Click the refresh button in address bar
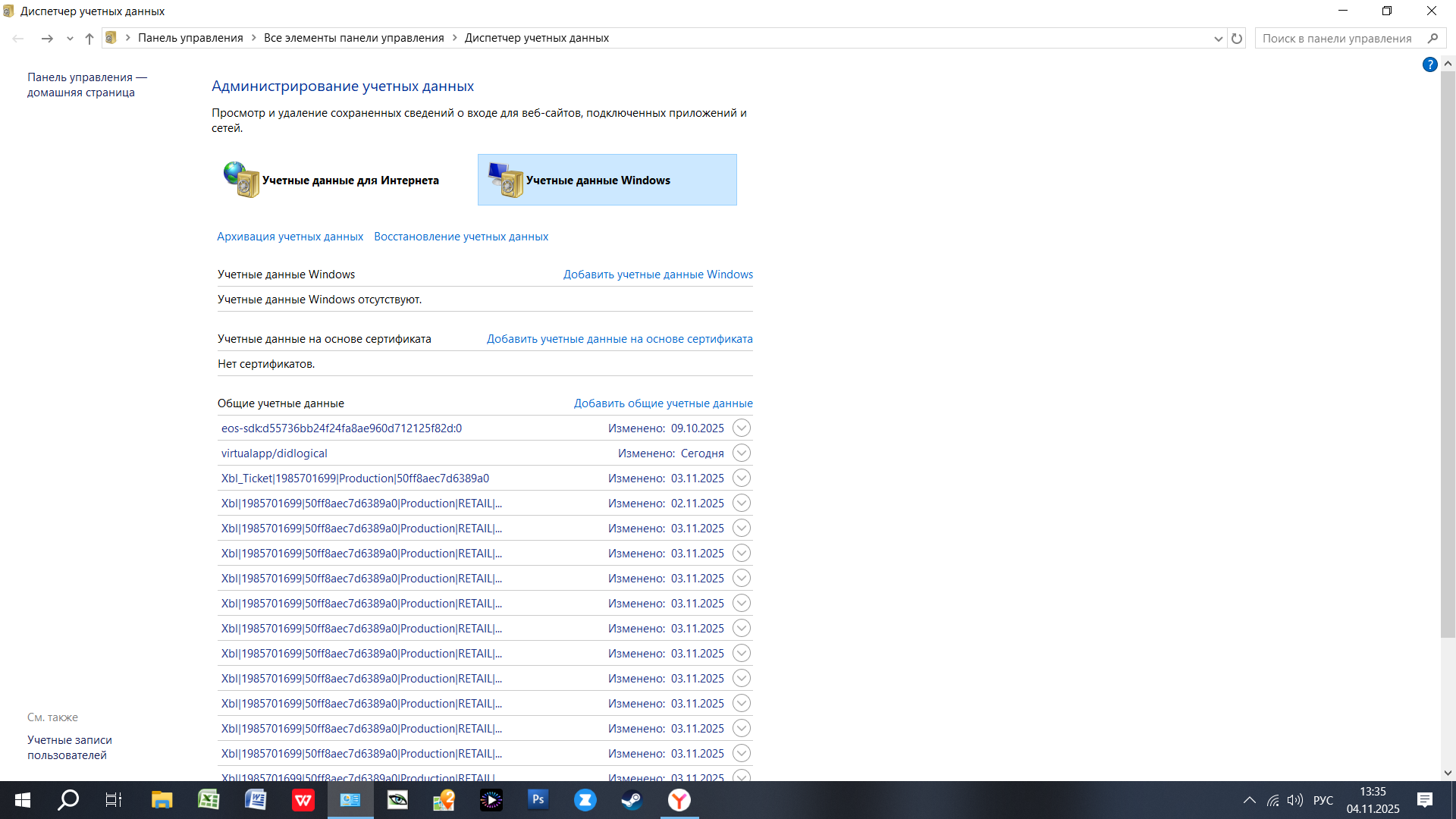The height and width of the screenshot is (819, 1456). pos(1237,38)
